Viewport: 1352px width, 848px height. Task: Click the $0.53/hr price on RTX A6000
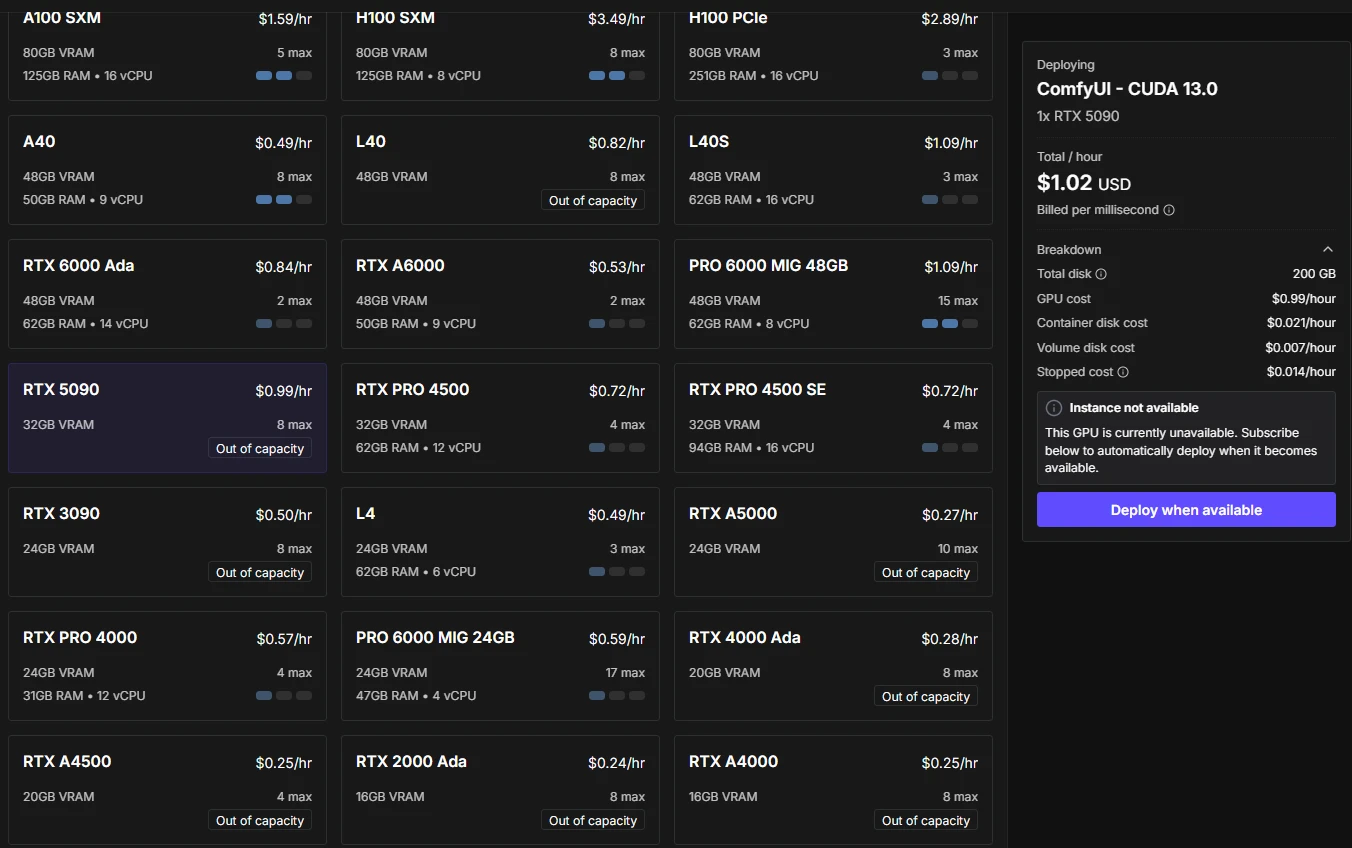coord(617,267)
